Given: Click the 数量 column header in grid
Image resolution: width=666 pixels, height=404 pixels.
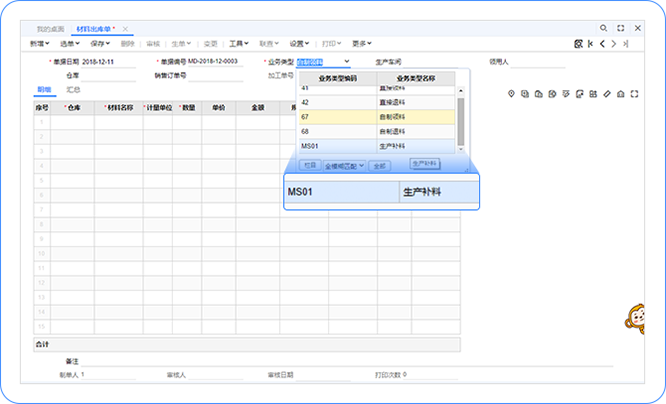Looking at the screenshot, I should point(187,108).
